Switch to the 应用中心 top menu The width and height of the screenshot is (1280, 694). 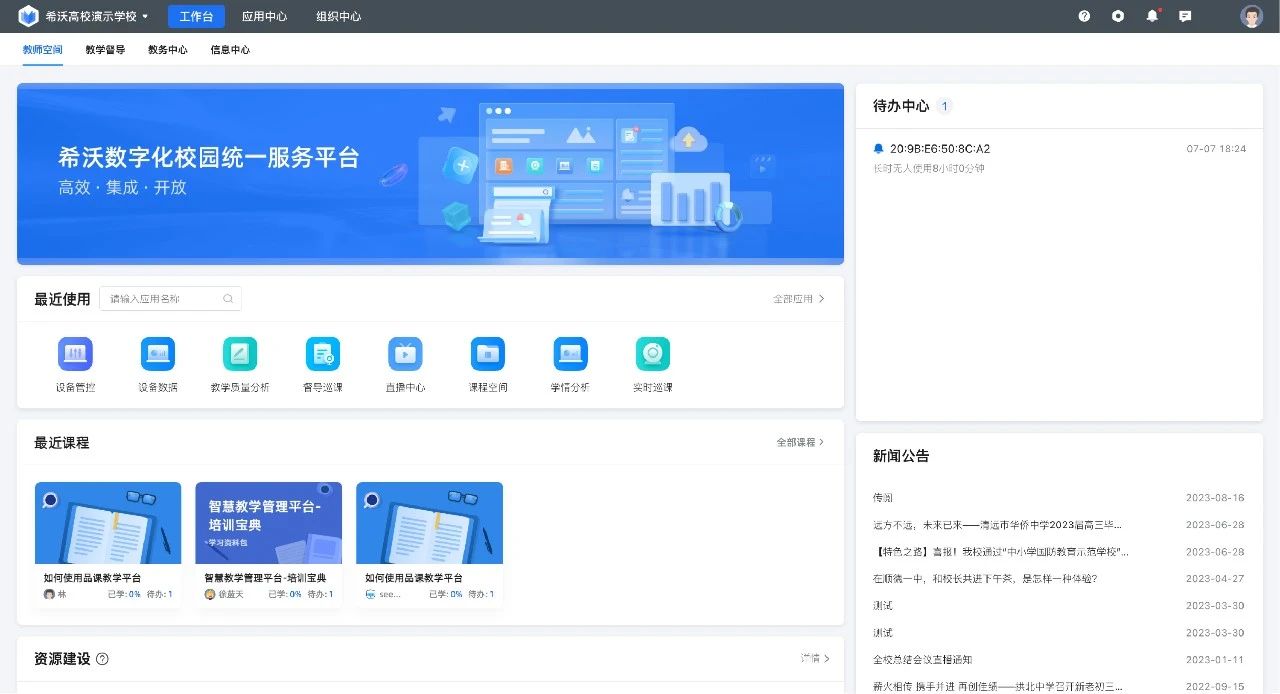click(264, 16)
